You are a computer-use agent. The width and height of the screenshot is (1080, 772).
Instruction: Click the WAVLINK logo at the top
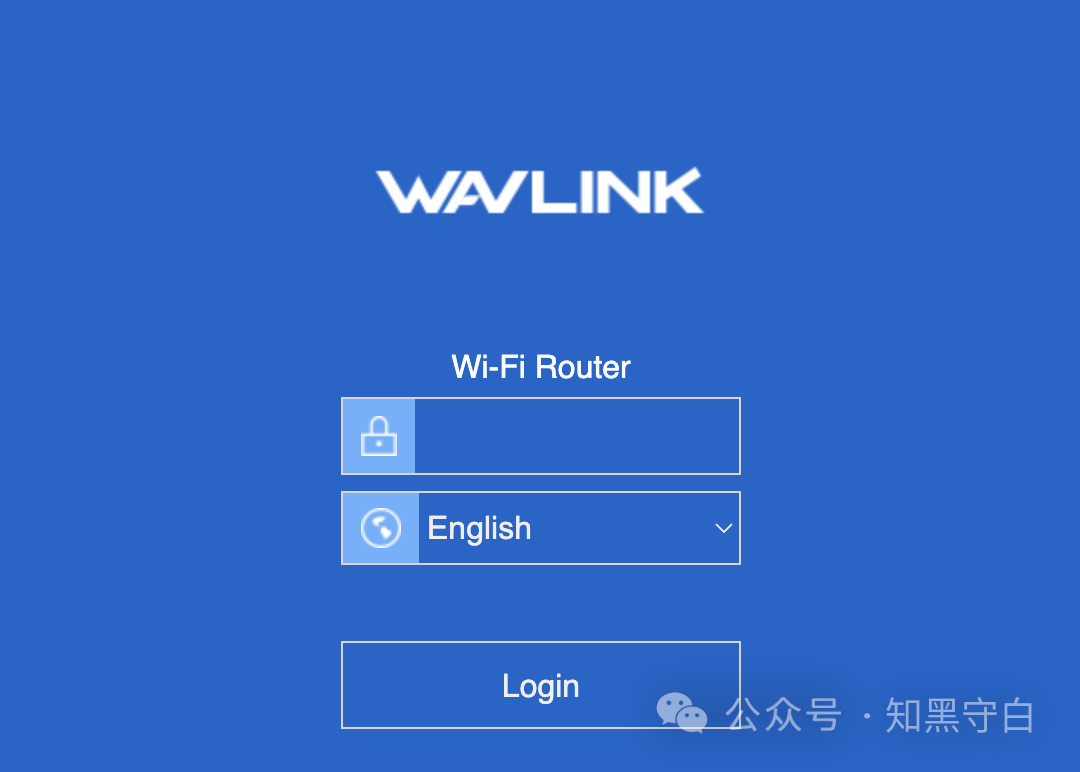coord(540,191)
